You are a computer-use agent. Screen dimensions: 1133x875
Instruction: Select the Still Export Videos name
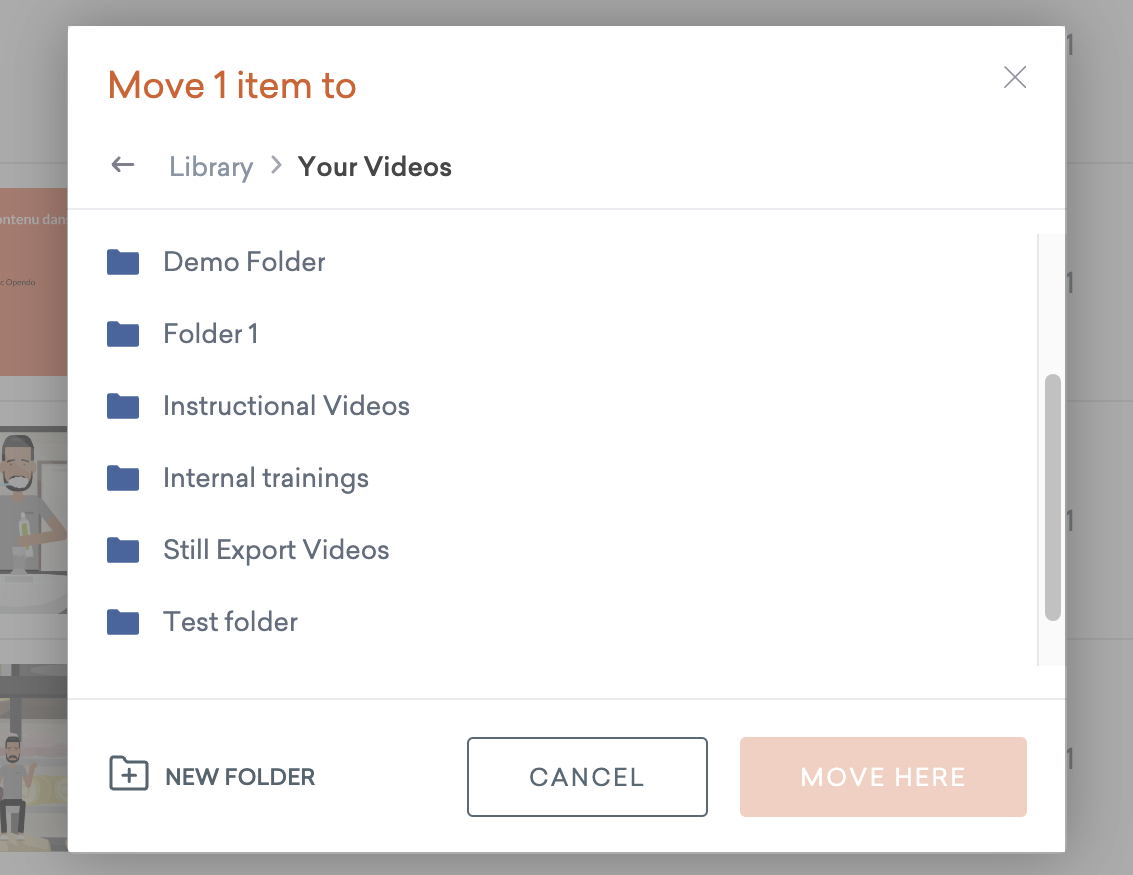click(x=276, y=550)
